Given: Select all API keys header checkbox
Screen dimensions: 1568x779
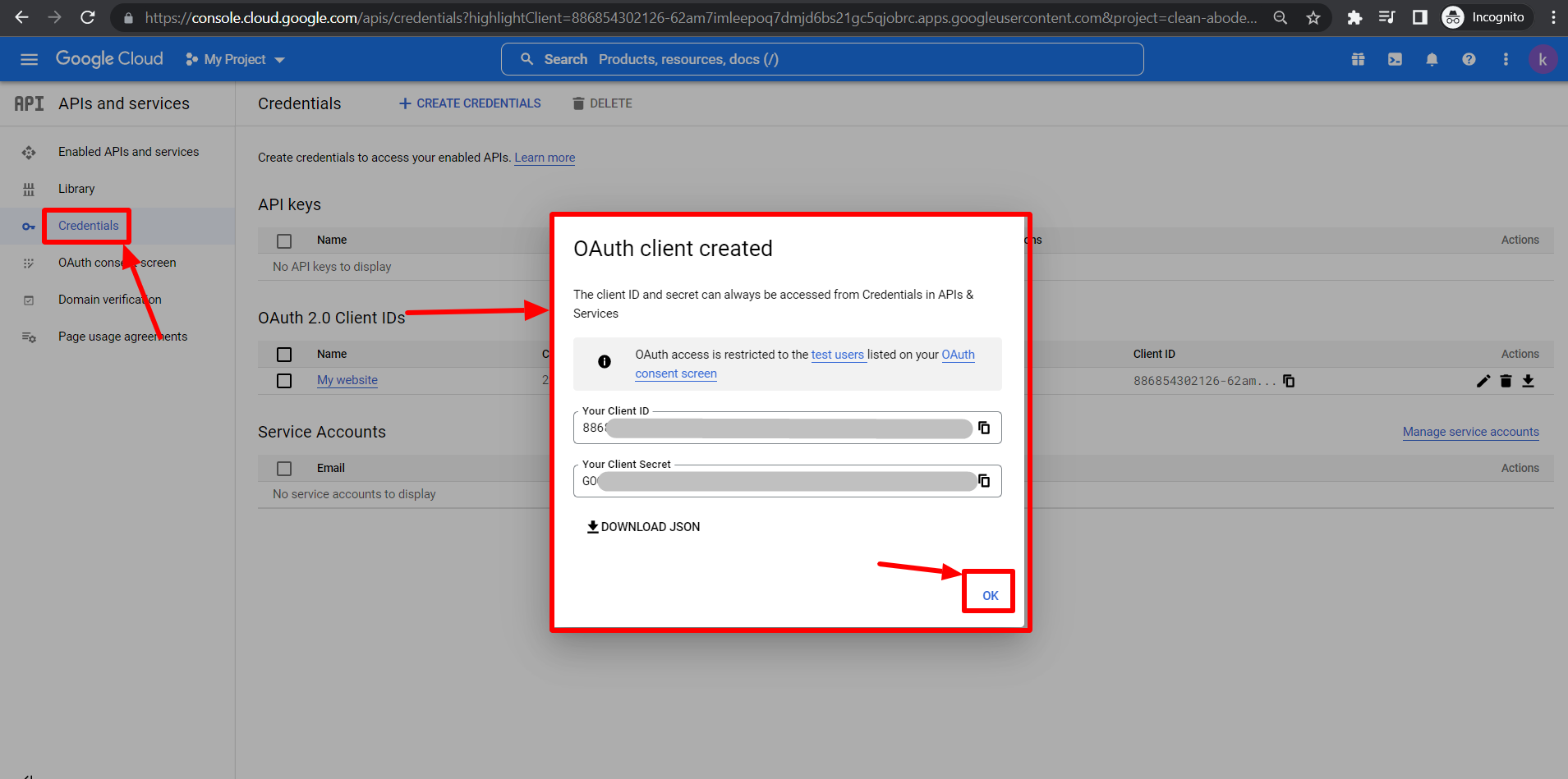Looking at the screenshot, I should (284, 241).
